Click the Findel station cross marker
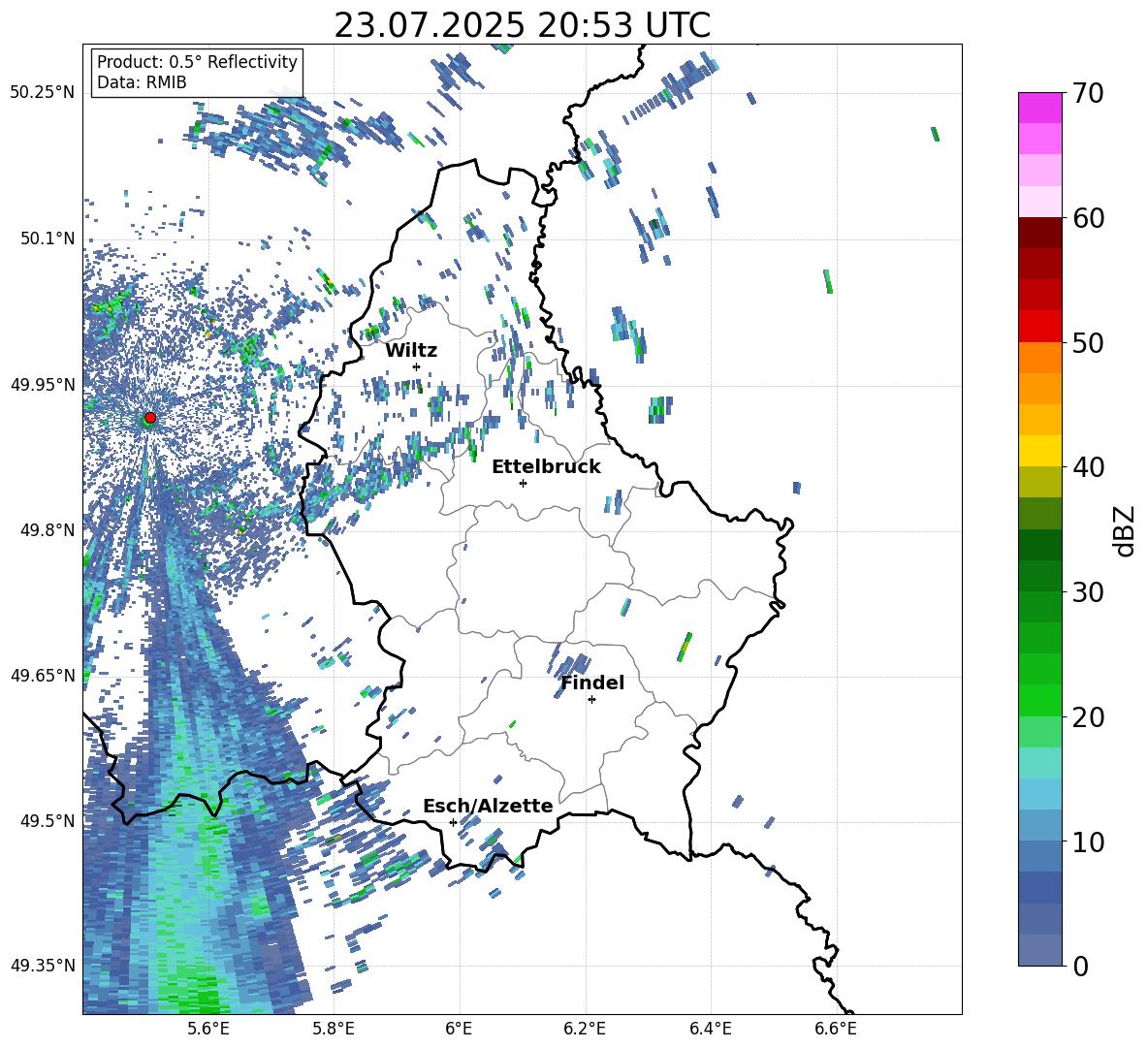Screen dimensions: 1148x1048 pos(591,700)
